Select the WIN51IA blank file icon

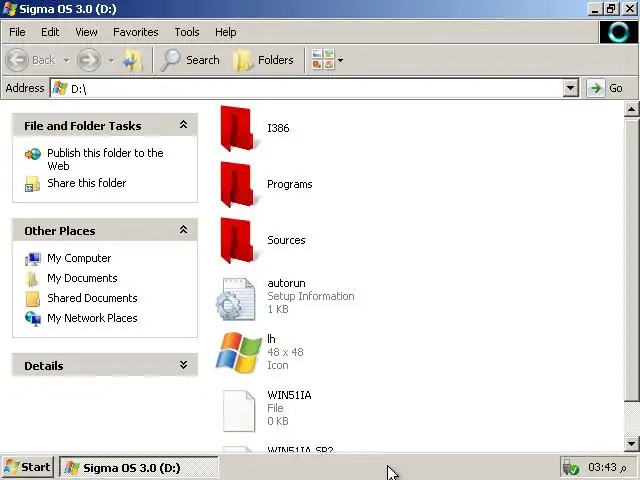[239, 411]
